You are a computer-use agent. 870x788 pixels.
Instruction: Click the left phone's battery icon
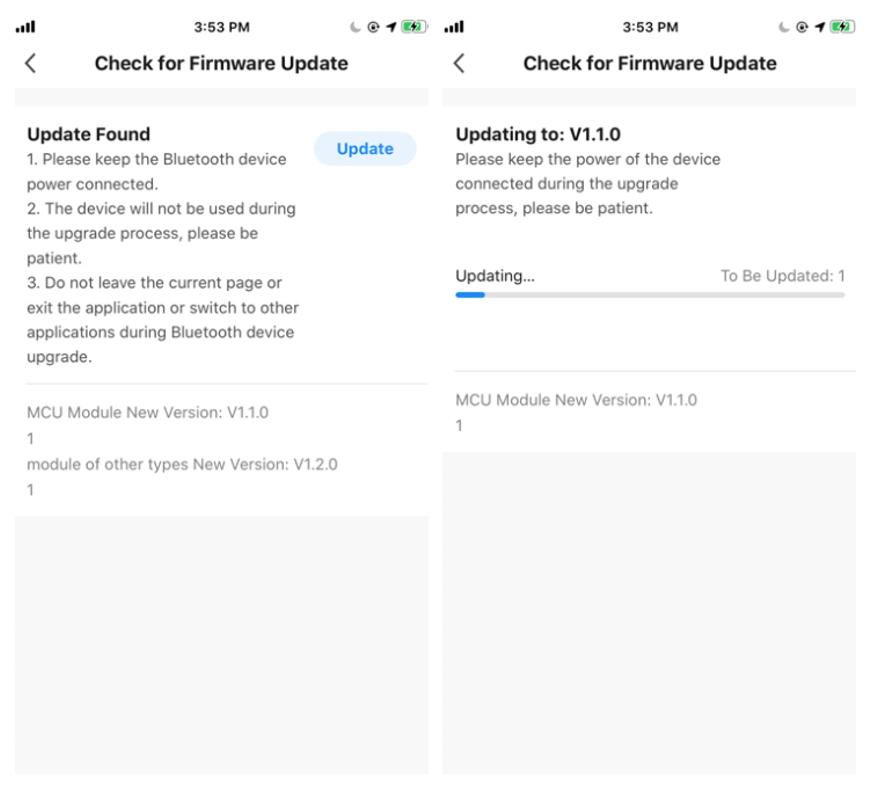(414, 27)
